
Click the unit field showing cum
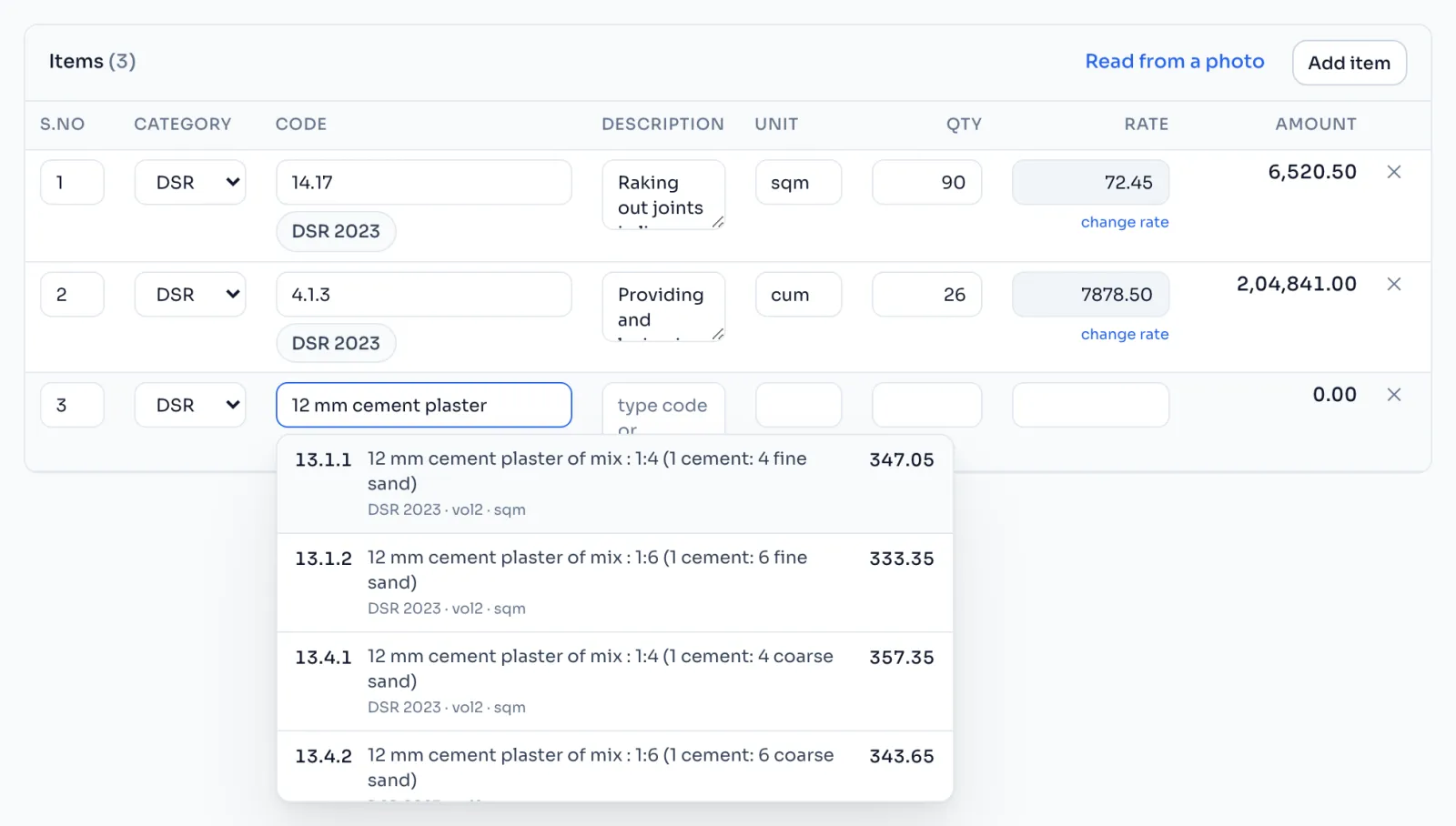pyautogui.click(x=798, y=294)
